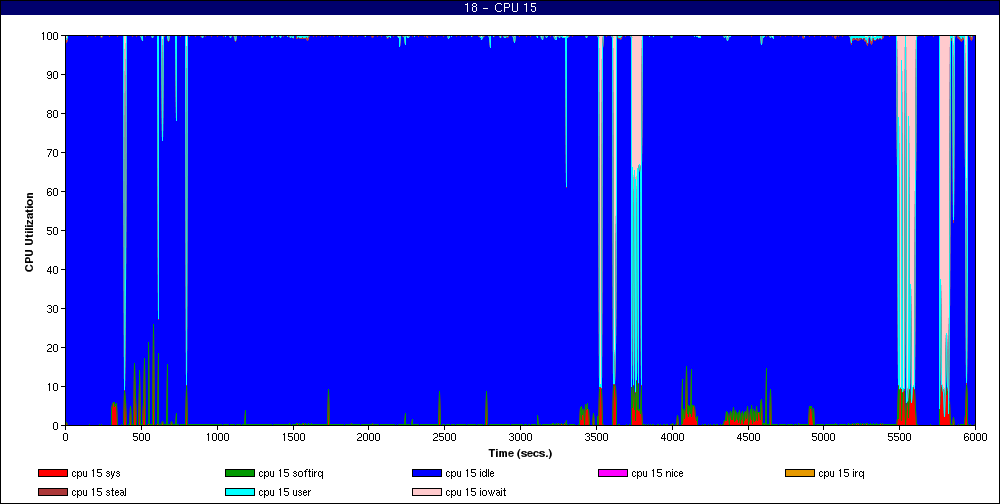
Task: Click the 3000 tick on time axis
Action: pyautogui.click(x=520, y=437)
